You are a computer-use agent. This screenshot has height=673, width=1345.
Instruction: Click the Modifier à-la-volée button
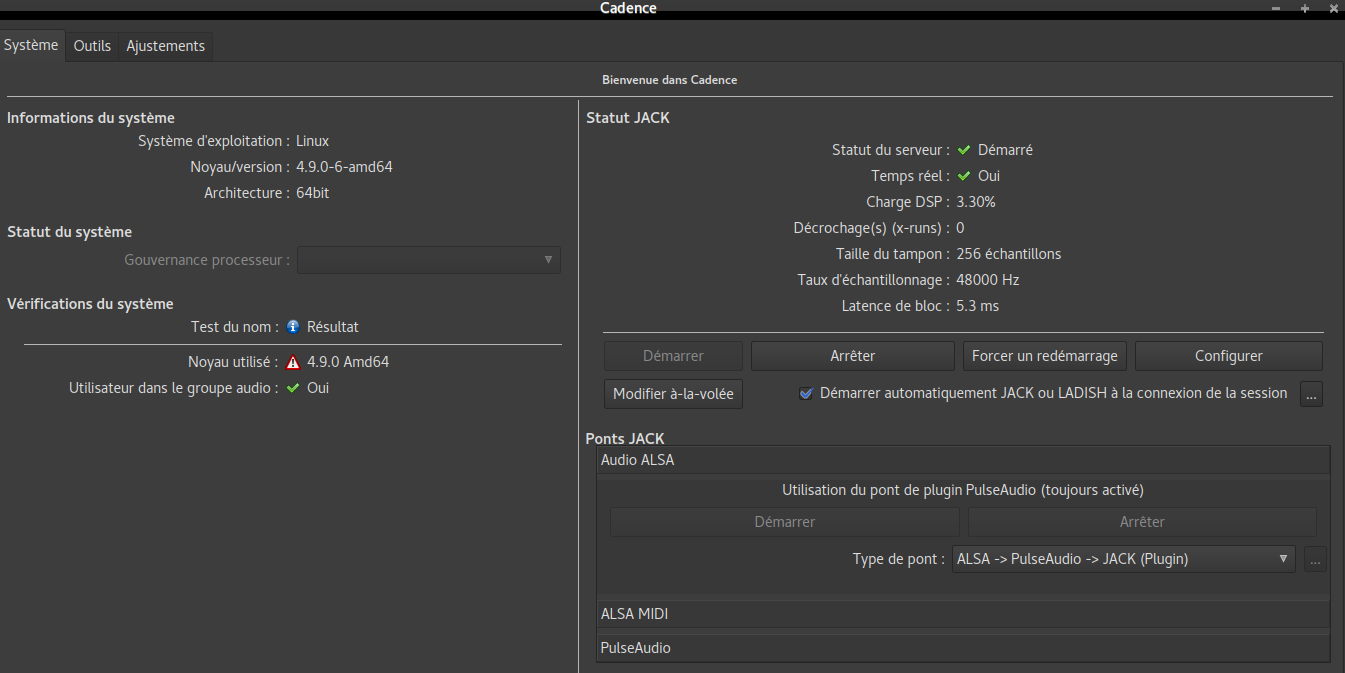pyautogui.click(x=673, y=394)
